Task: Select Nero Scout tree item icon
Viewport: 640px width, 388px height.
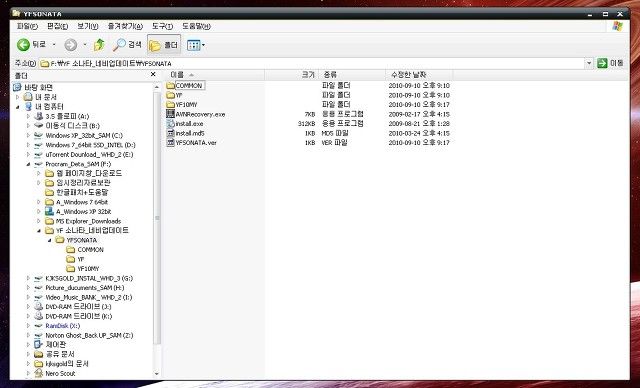Action: [x=39, y=373]
